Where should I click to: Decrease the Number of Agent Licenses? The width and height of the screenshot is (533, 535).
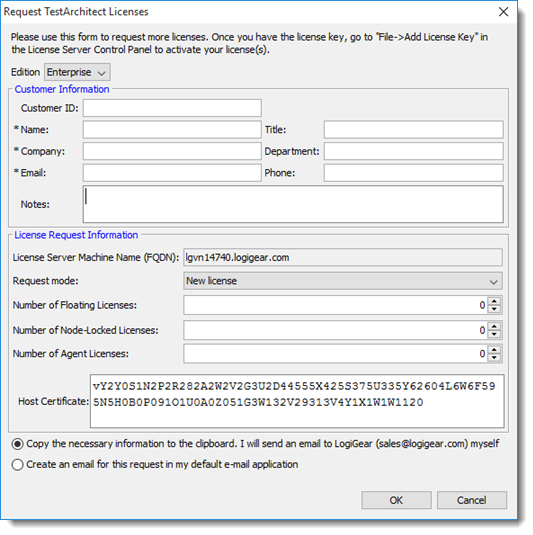click(x=494, y=358)
